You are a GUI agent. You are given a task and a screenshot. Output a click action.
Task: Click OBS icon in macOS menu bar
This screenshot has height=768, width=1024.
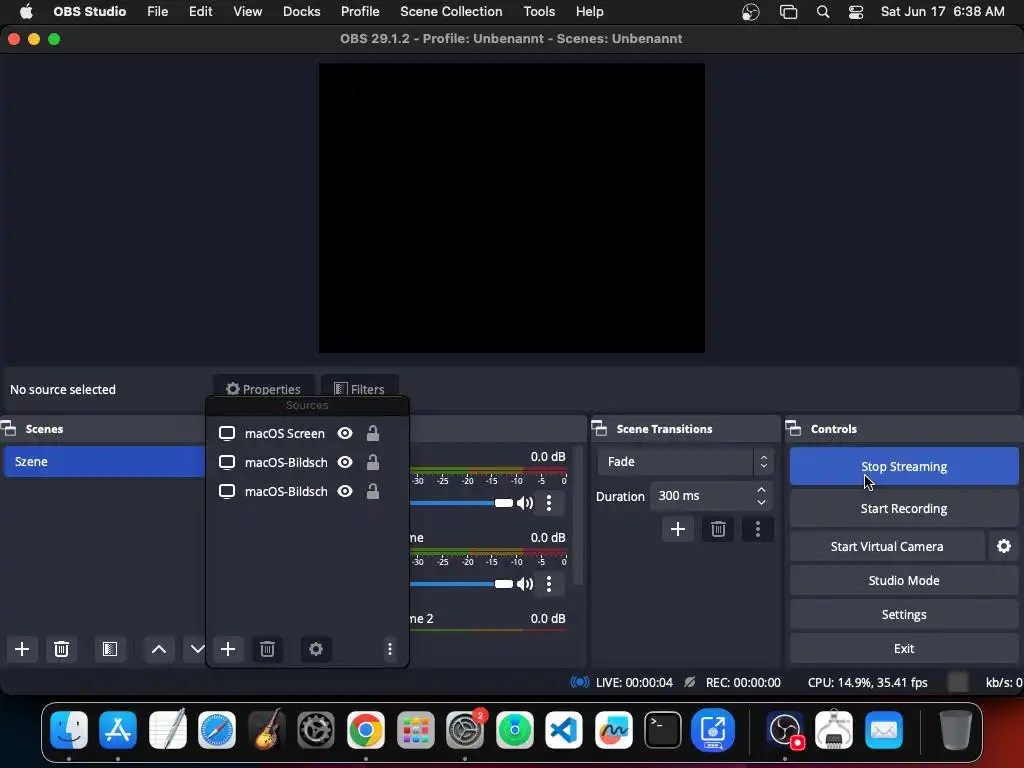(751, 12)
